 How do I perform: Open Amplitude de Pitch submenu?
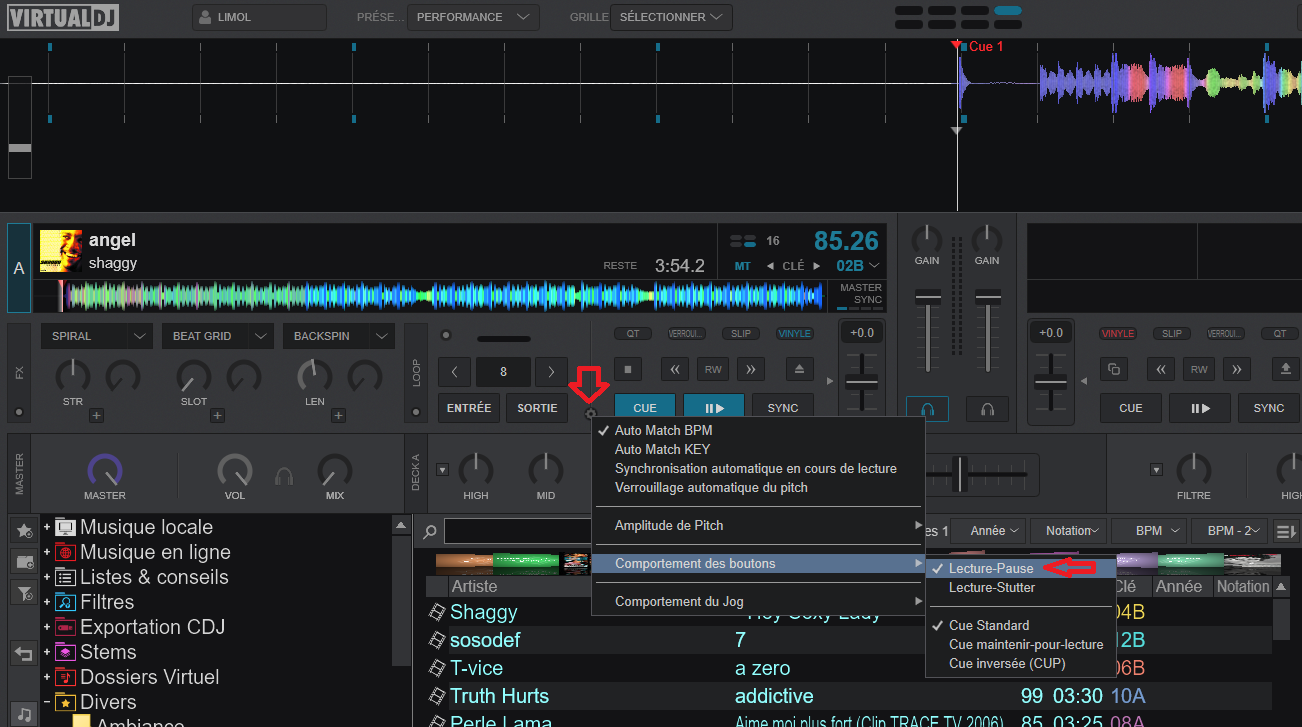pos(757,526)
